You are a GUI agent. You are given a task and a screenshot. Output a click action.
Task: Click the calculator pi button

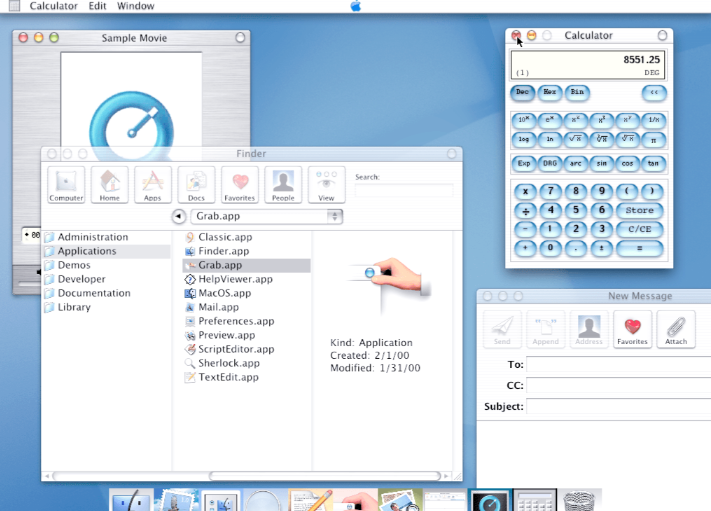[x=653, y=140]
